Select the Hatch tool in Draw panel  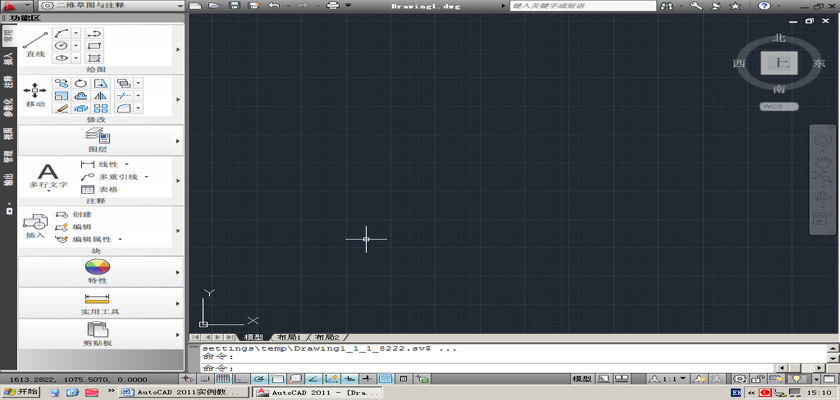point(94,58)
